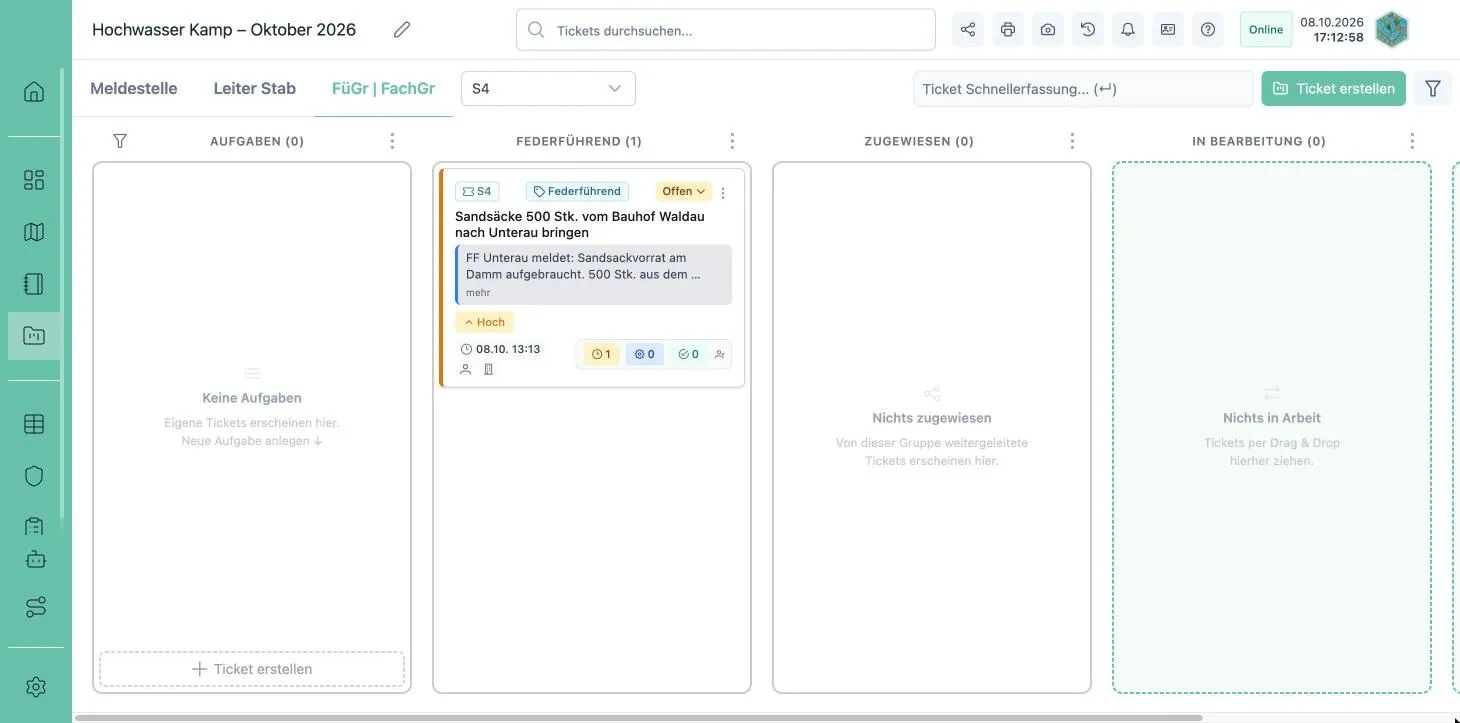The height and width of the screenshot is (723, 1460).
Task: Open the ID card icon in top bar
Action: [x=1168, y=30]
